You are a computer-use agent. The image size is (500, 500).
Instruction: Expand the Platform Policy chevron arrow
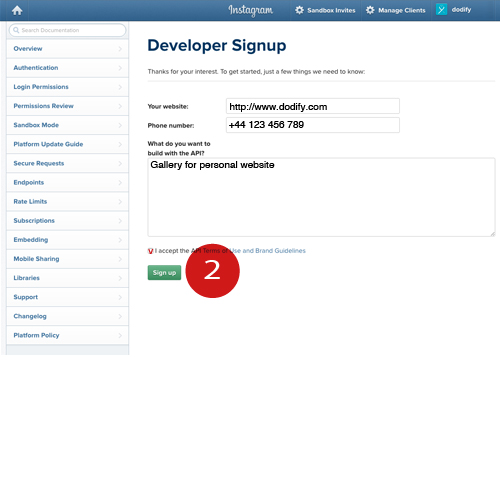pos(120,335)
